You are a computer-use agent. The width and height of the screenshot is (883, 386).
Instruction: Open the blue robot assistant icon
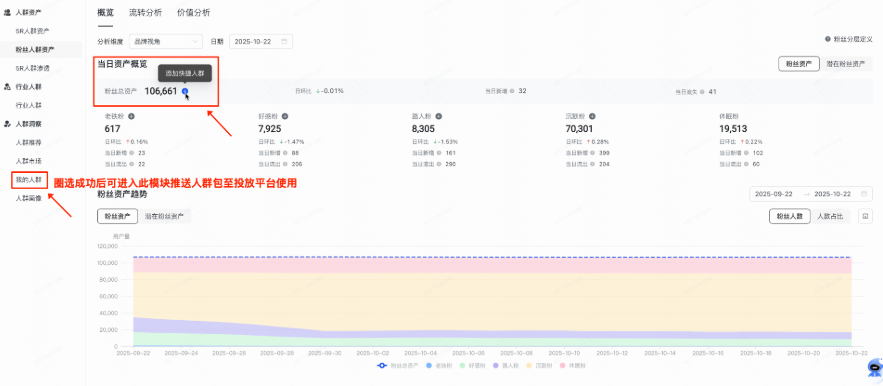pyautogui.click(x=874, y=367)
